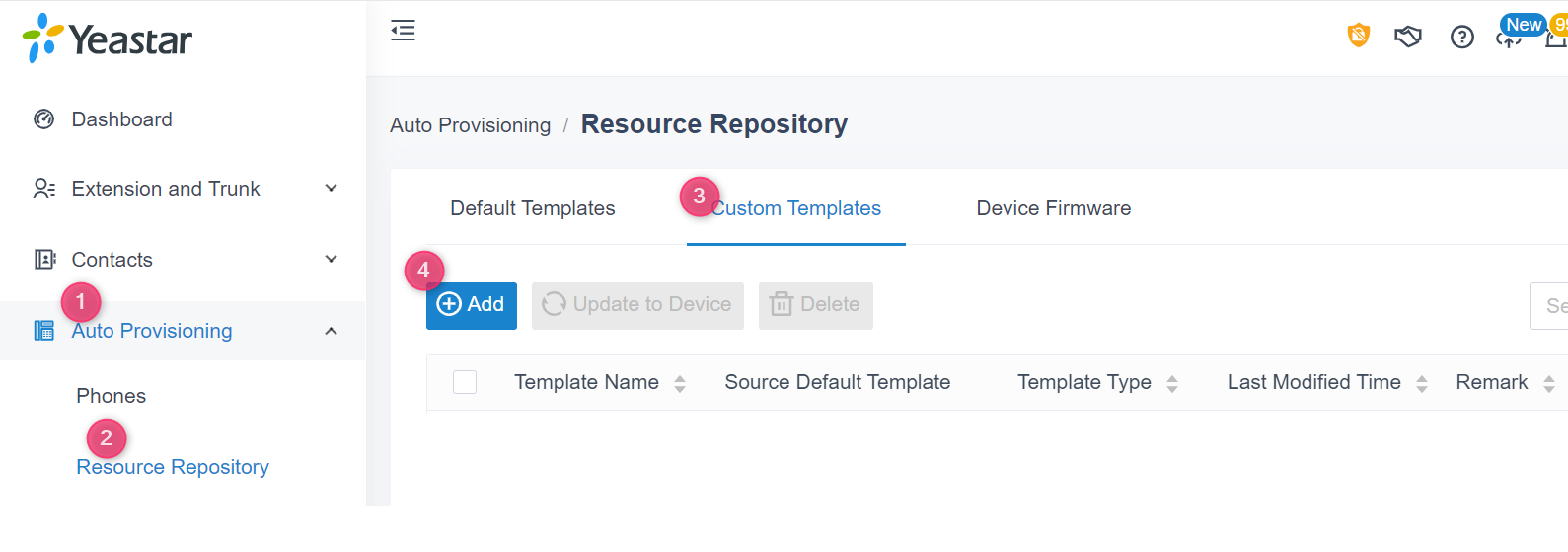Switch to Device Firmware tab
Screen dimensions: 1568x552
[x=1054, y=208]
